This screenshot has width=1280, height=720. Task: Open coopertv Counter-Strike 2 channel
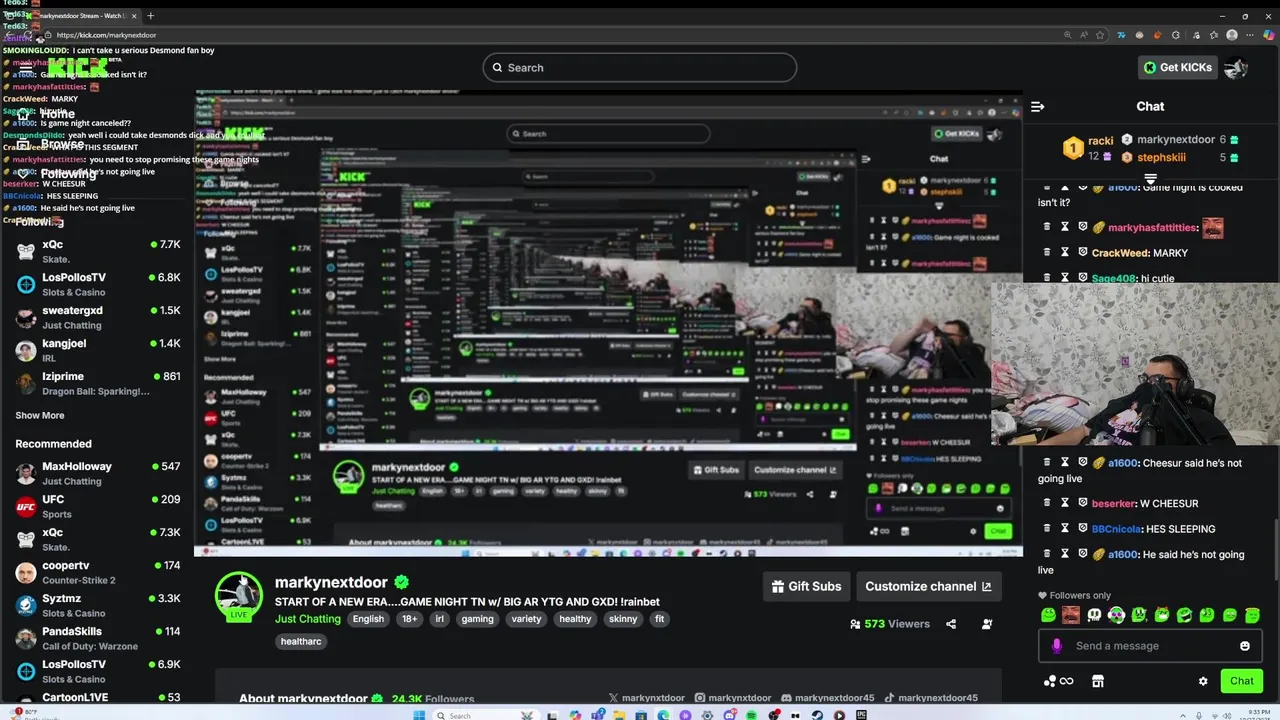97,572
